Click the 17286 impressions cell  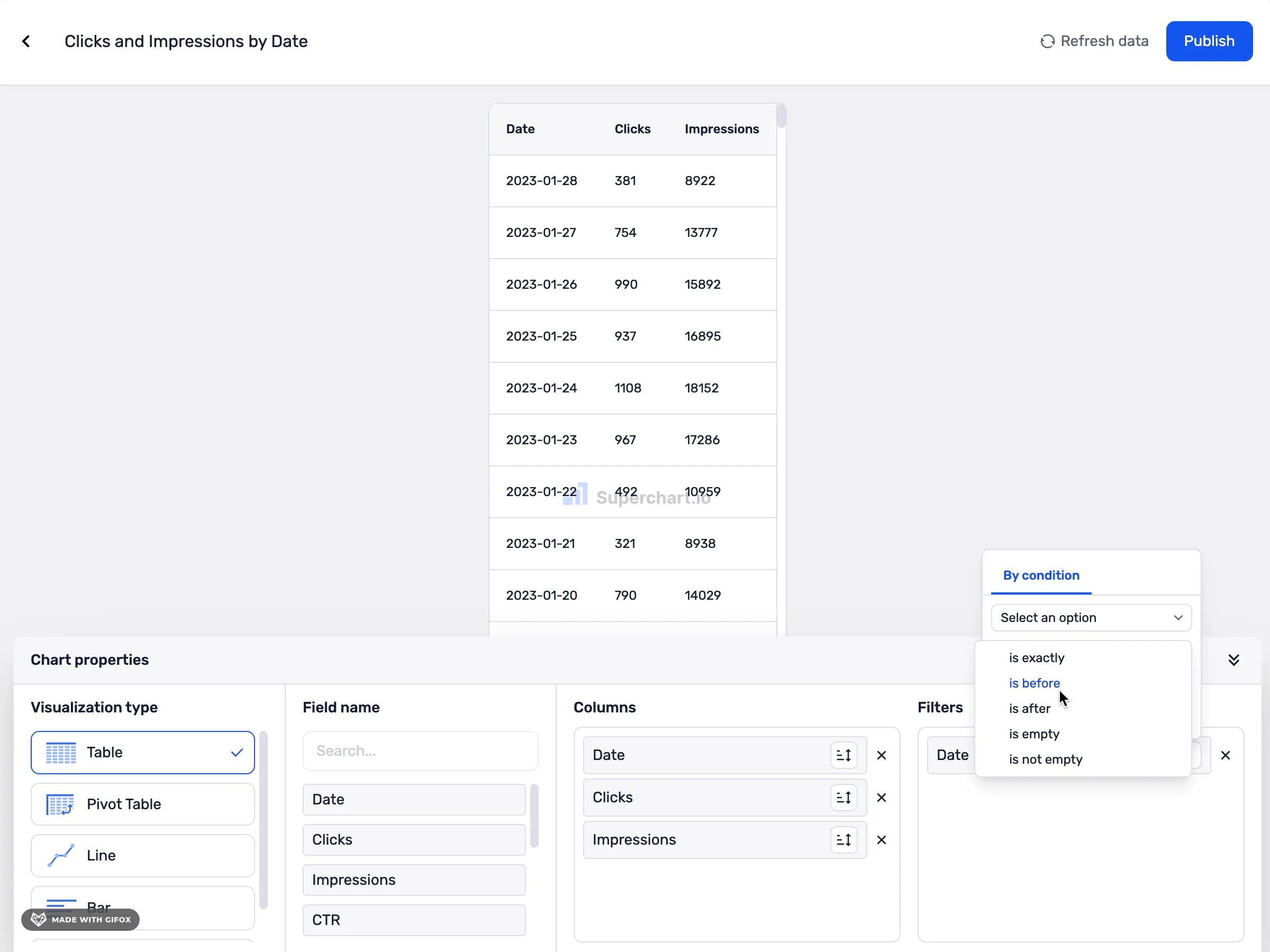point(702,439)
